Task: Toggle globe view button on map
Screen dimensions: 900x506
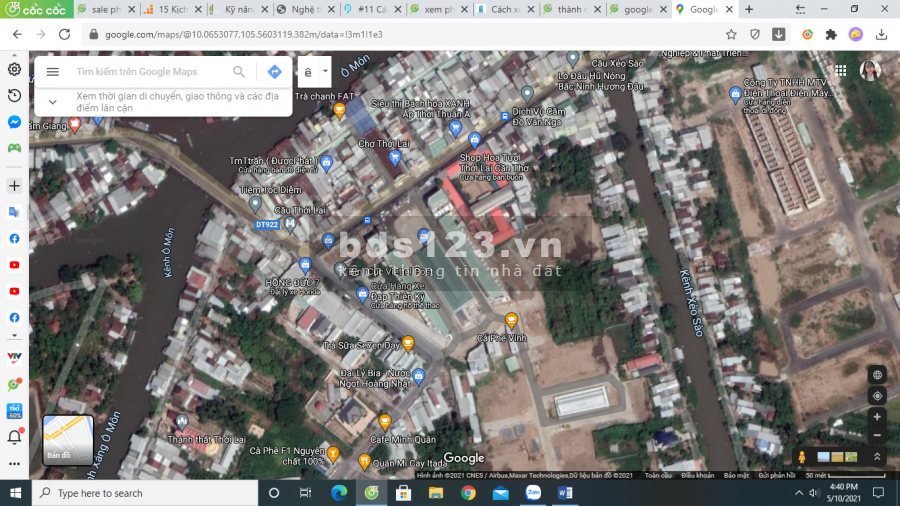Action: [877, 375]
